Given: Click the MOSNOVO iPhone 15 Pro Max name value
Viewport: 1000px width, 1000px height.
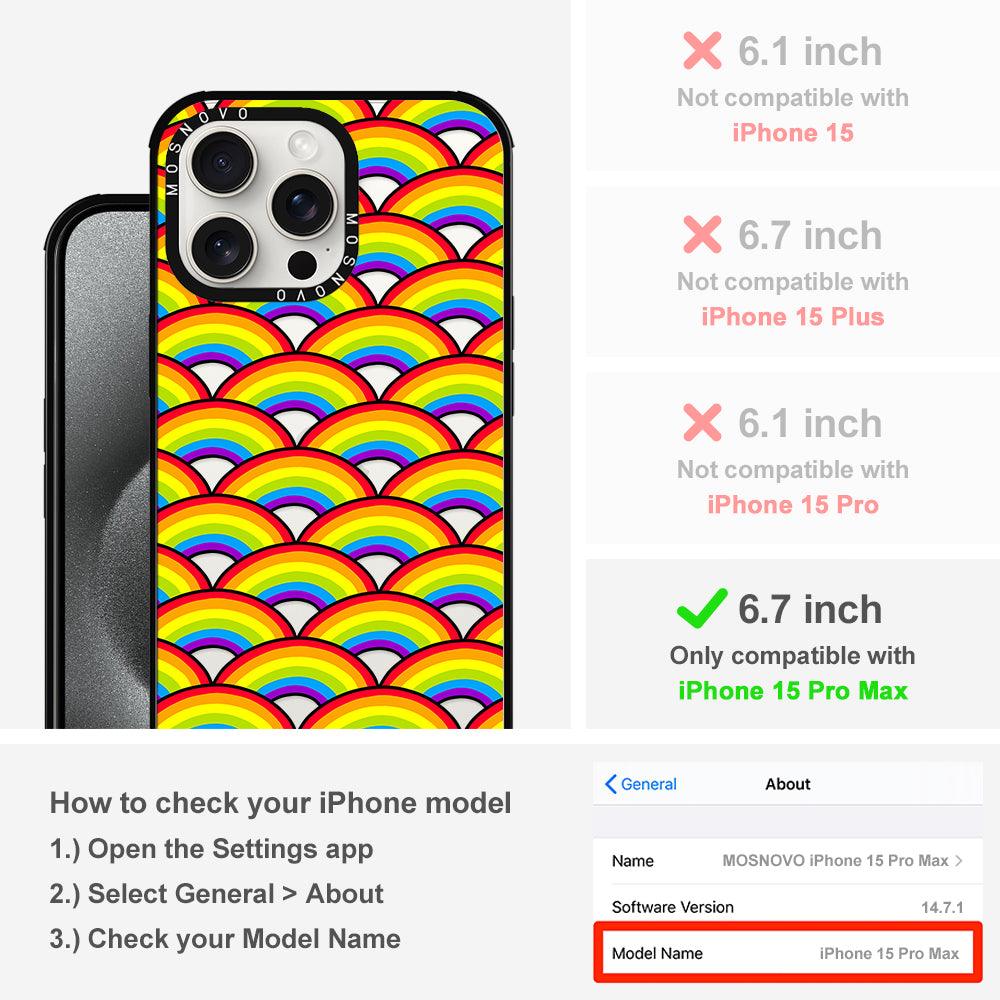Looking at the screenshot, I should pyautogui.click(x=835, y=860).
